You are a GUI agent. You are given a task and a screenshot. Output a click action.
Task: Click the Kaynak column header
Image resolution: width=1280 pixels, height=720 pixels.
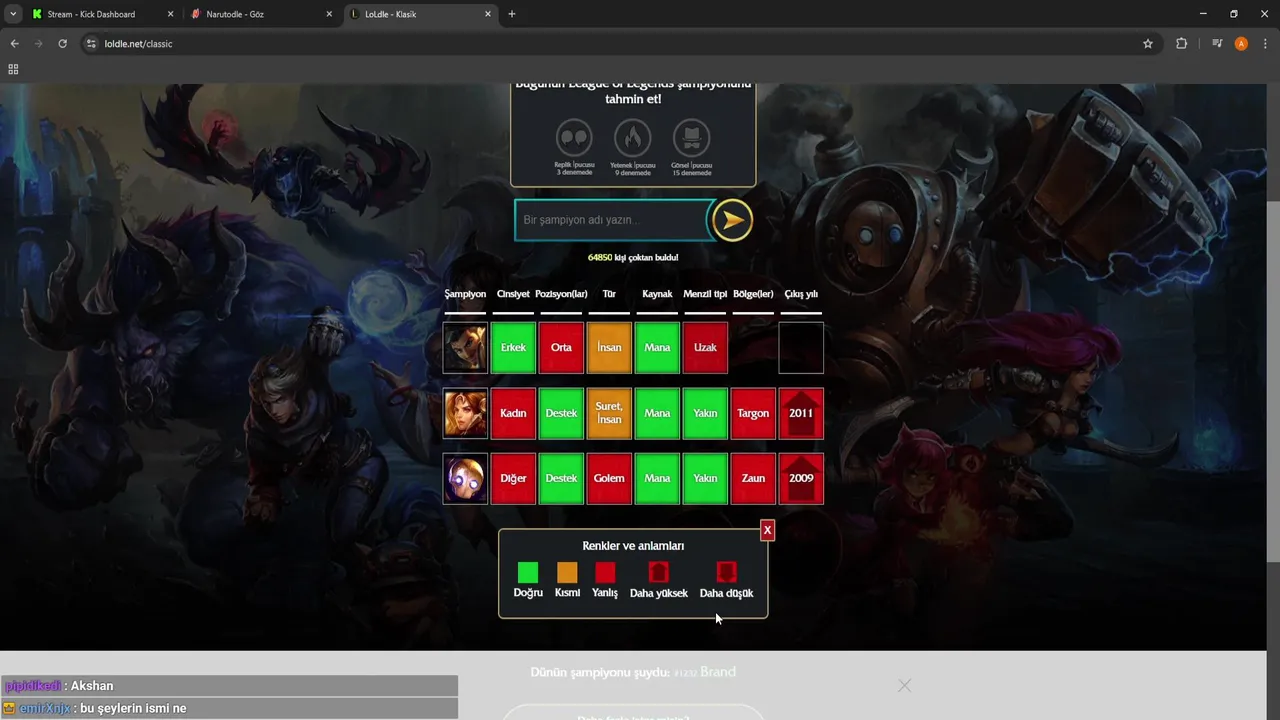(657, 294)
